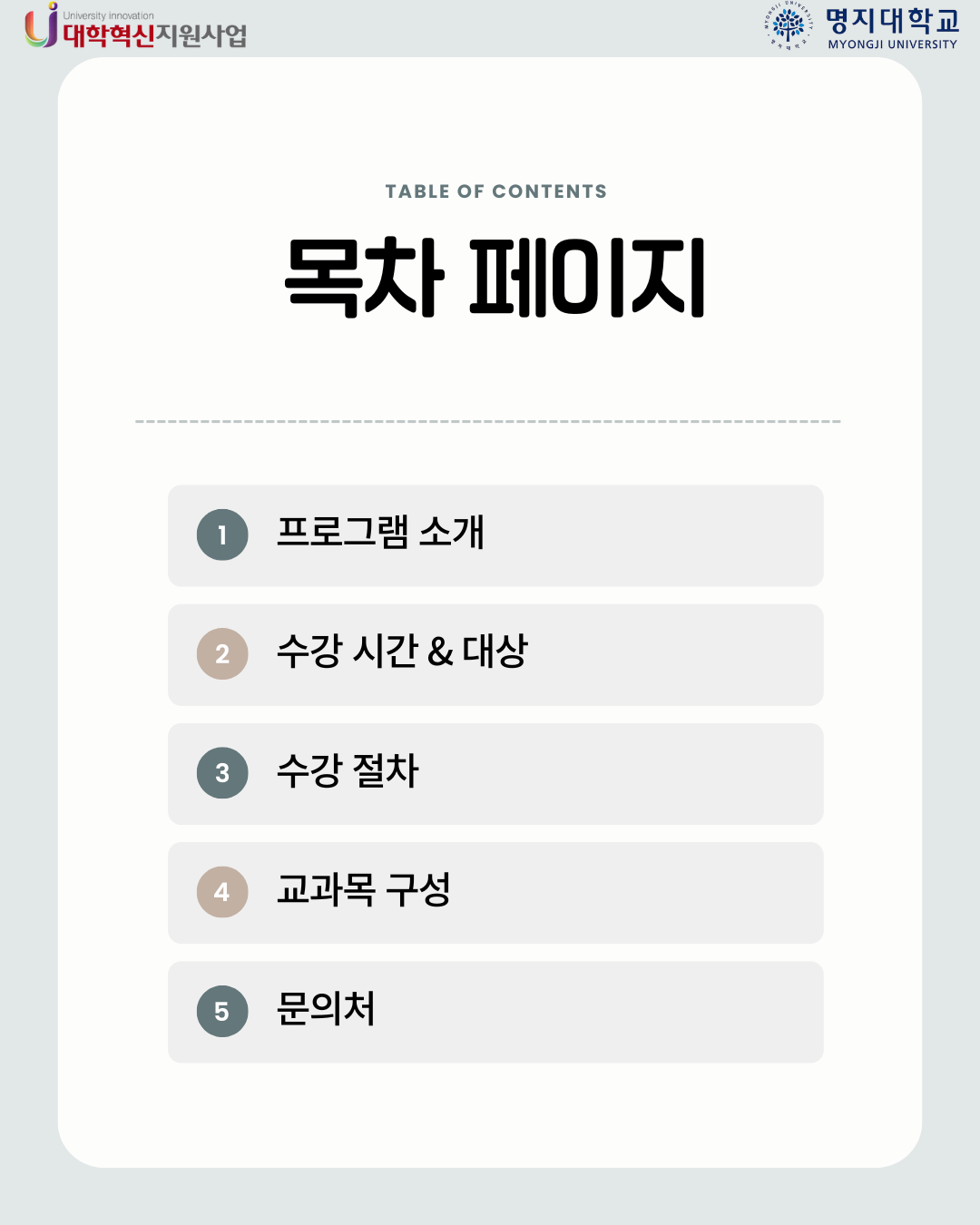This screenshot has width=980, height=1225.
Task: Click the 명지대학교 Korean name text
Action: [x=892, y=21]
